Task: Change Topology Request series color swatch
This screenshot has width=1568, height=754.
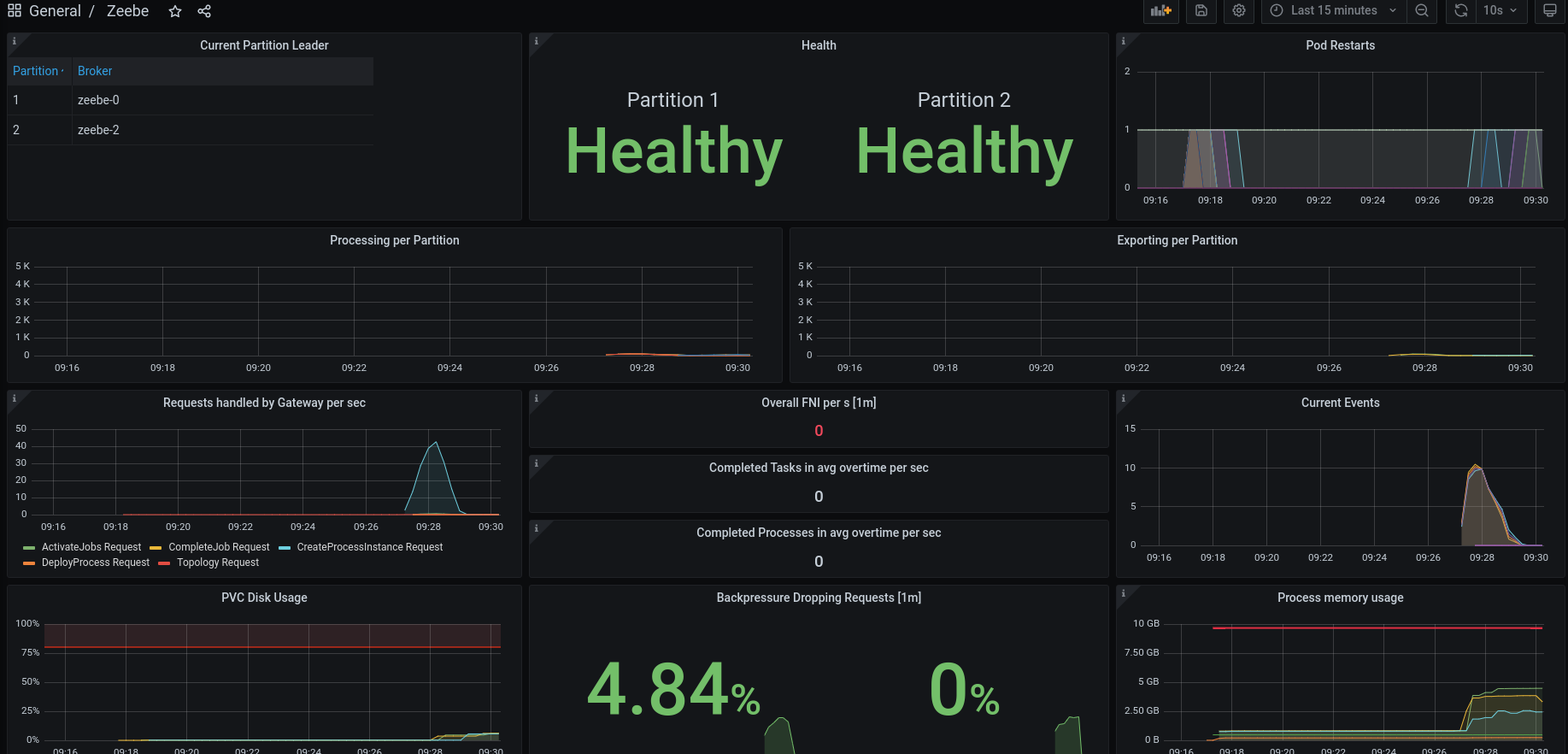Action: point(164,563)
